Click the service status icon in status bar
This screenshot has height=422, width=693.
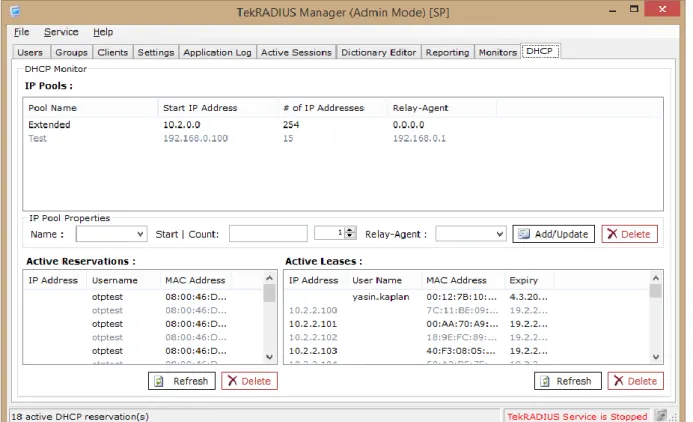tap(661, 415)
